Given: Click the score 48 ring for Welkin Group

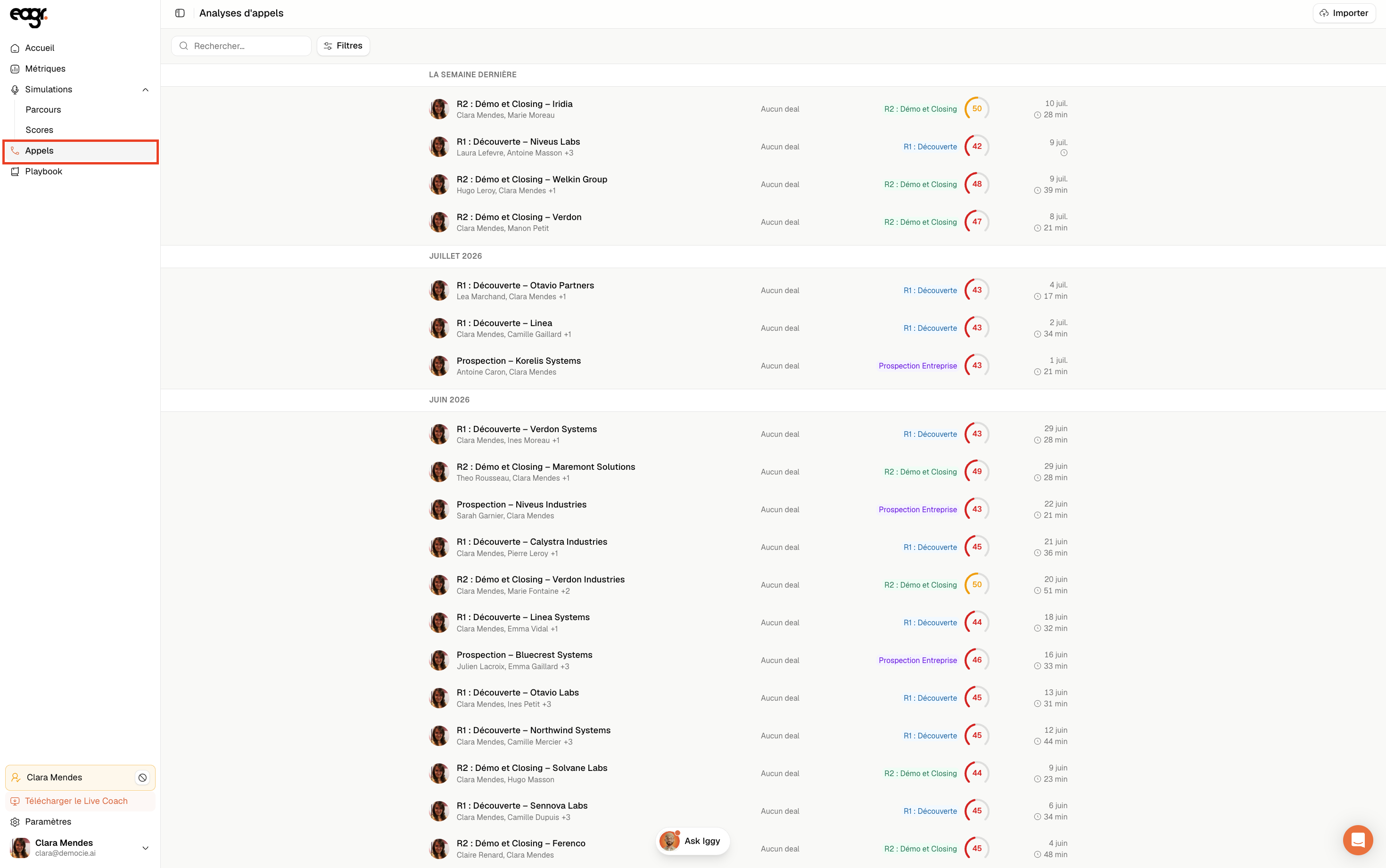Looking at the screenshot, I should (977, 184).
